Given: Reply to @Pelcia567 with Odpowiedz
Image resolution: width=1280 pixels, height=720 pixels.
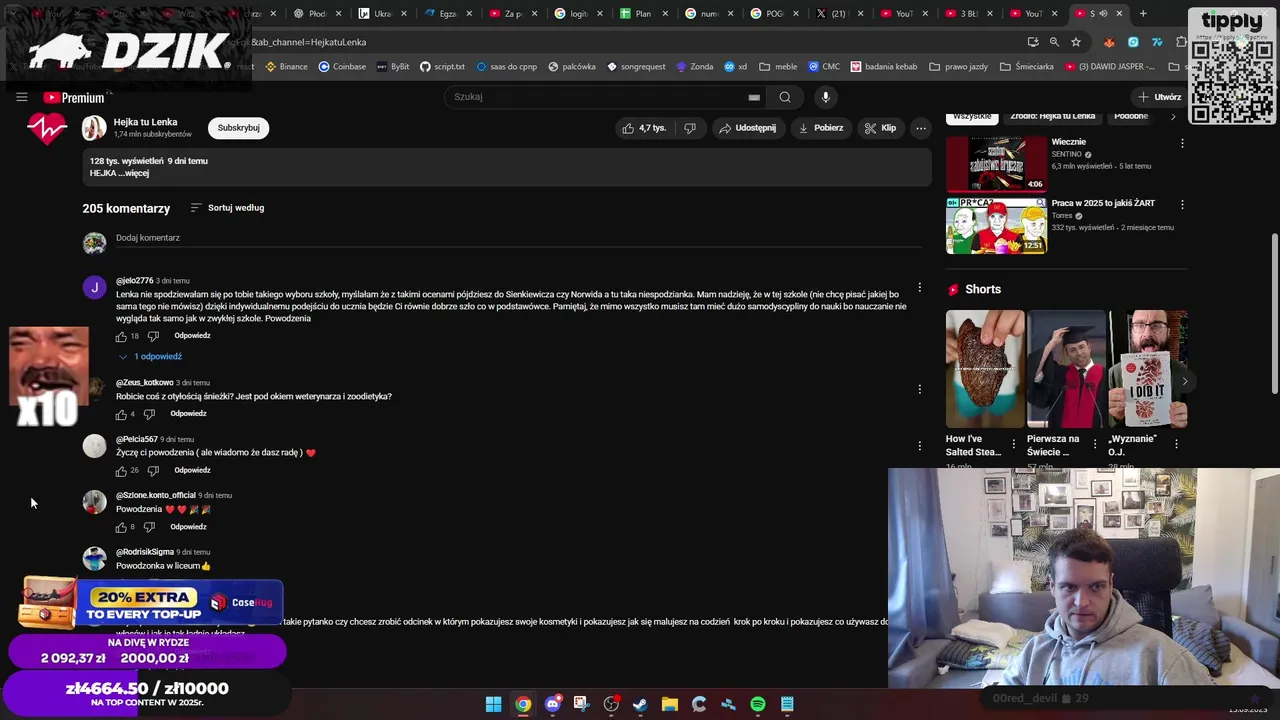Looking at the screenshot, I should 192,470.
